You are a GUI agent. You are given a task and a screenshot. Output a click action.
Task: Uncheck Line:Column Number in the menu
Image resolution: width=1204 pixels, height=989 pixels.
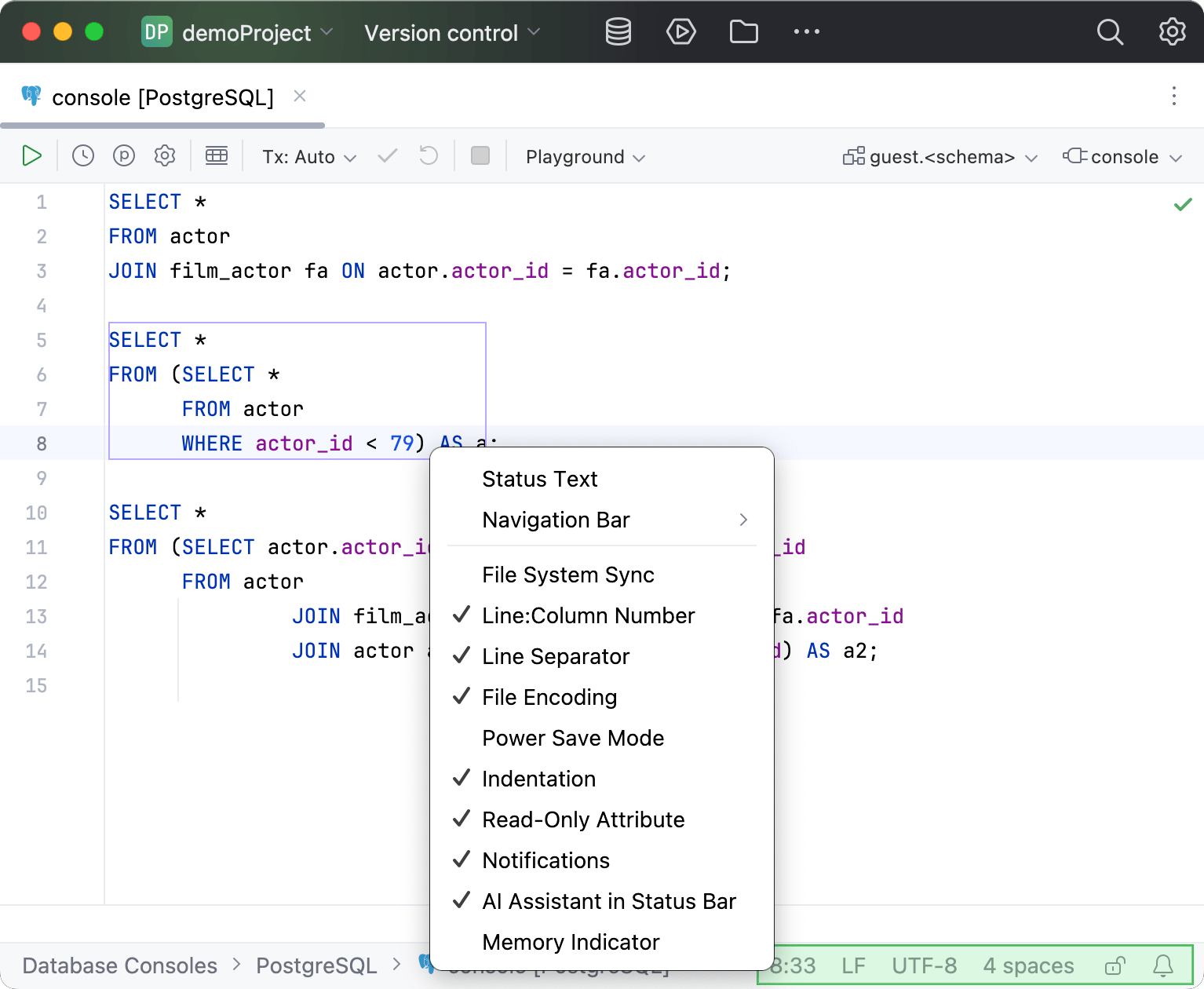588,615
